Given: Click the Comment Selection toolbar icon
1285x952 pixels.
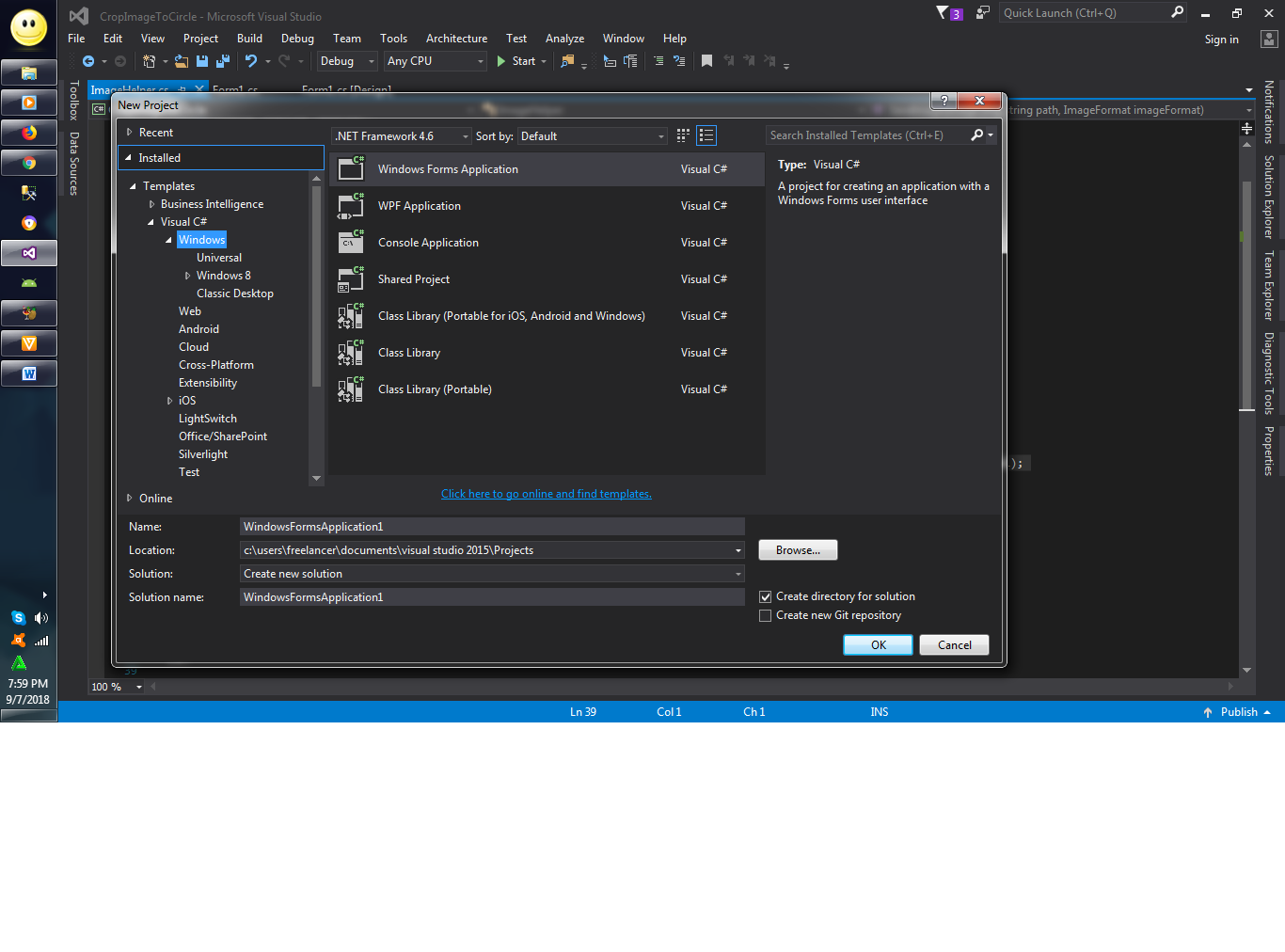Looking at the screenshot, I should click(x=658, y=61).
